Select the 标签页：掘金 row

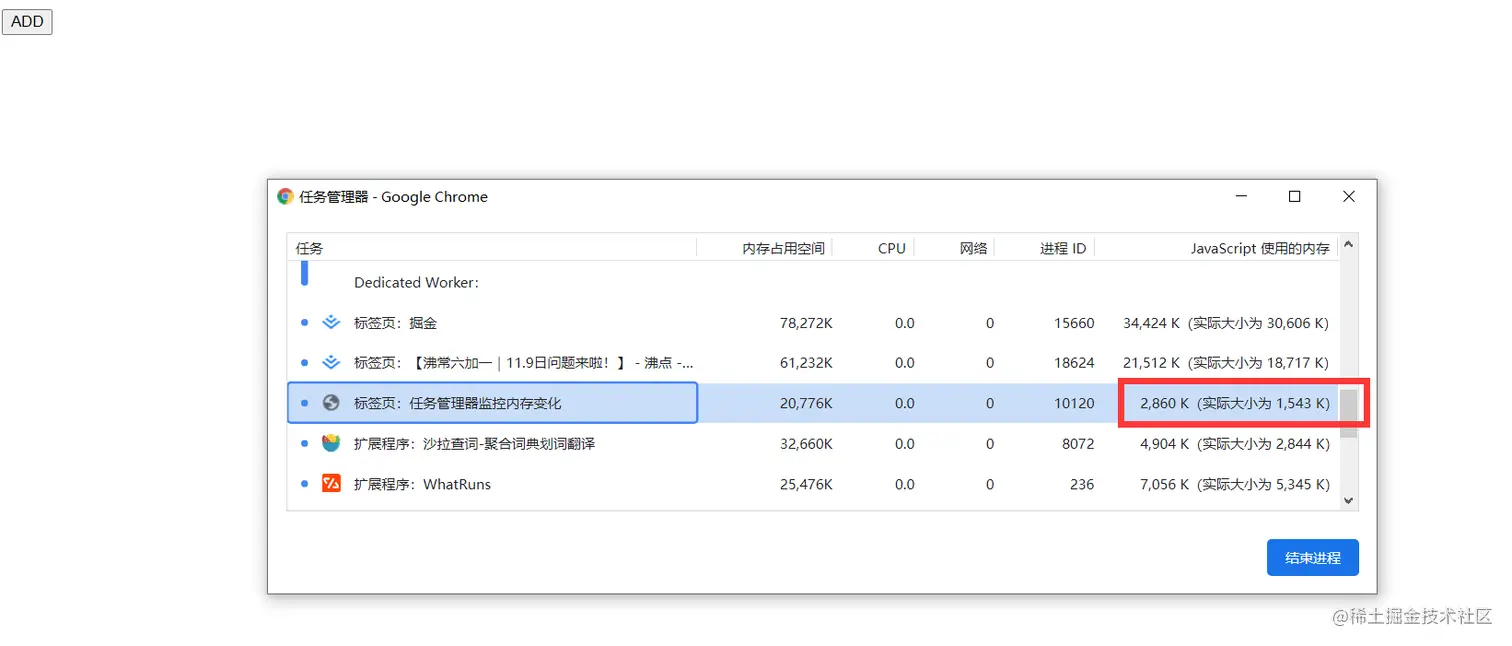813,323
